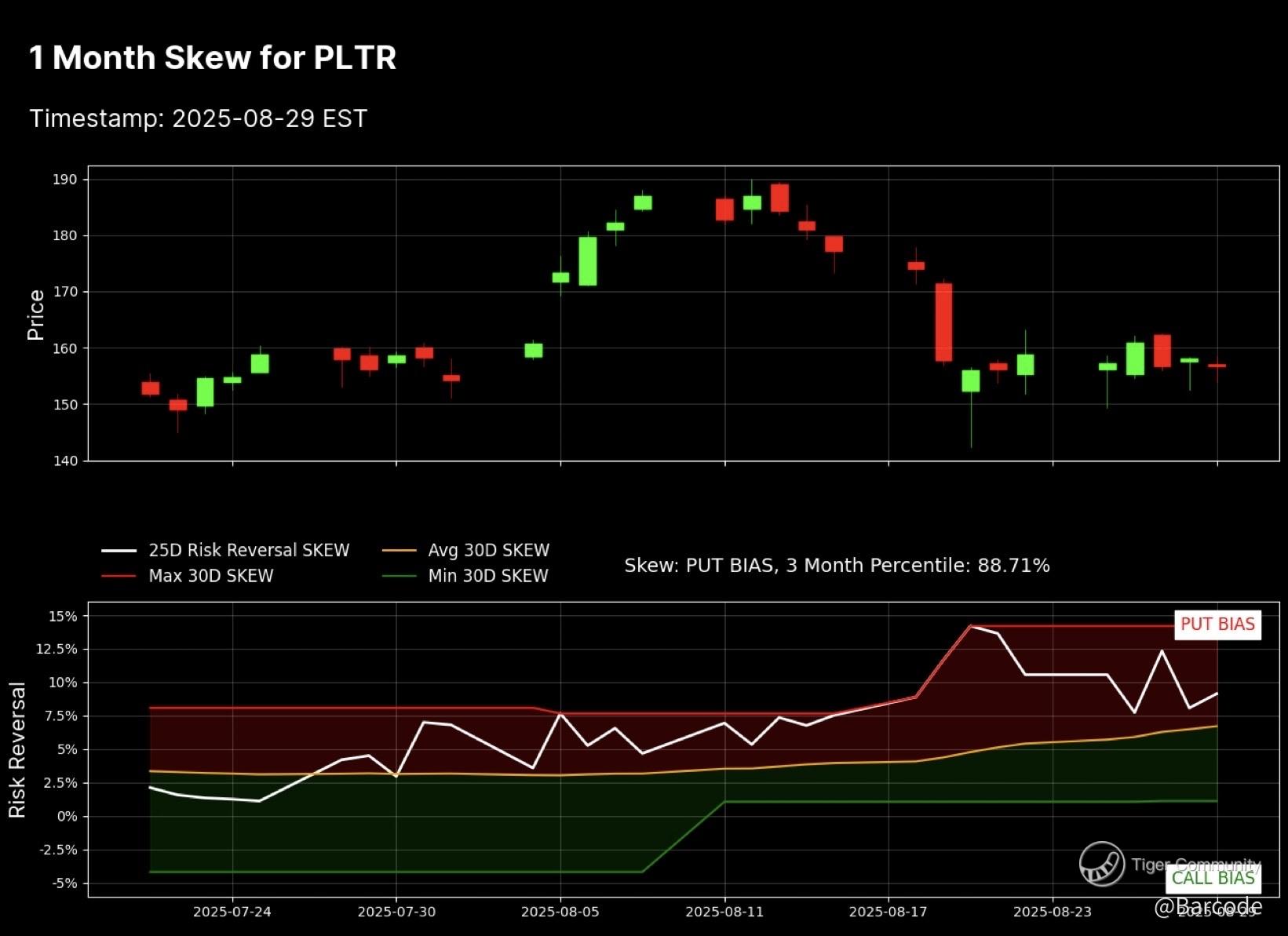Click the "190" price axis tick
Viewport: 1288px width, 936px height.
(x=66, y=180)
